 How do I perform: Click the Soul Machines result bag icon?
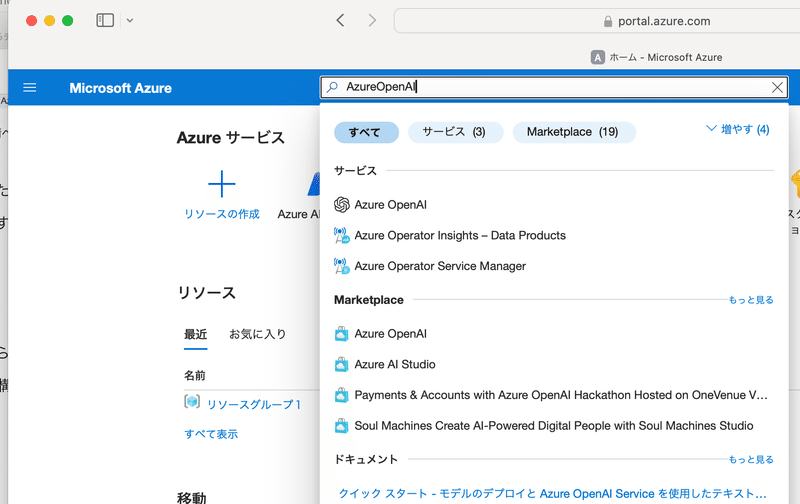pos(341,425)
